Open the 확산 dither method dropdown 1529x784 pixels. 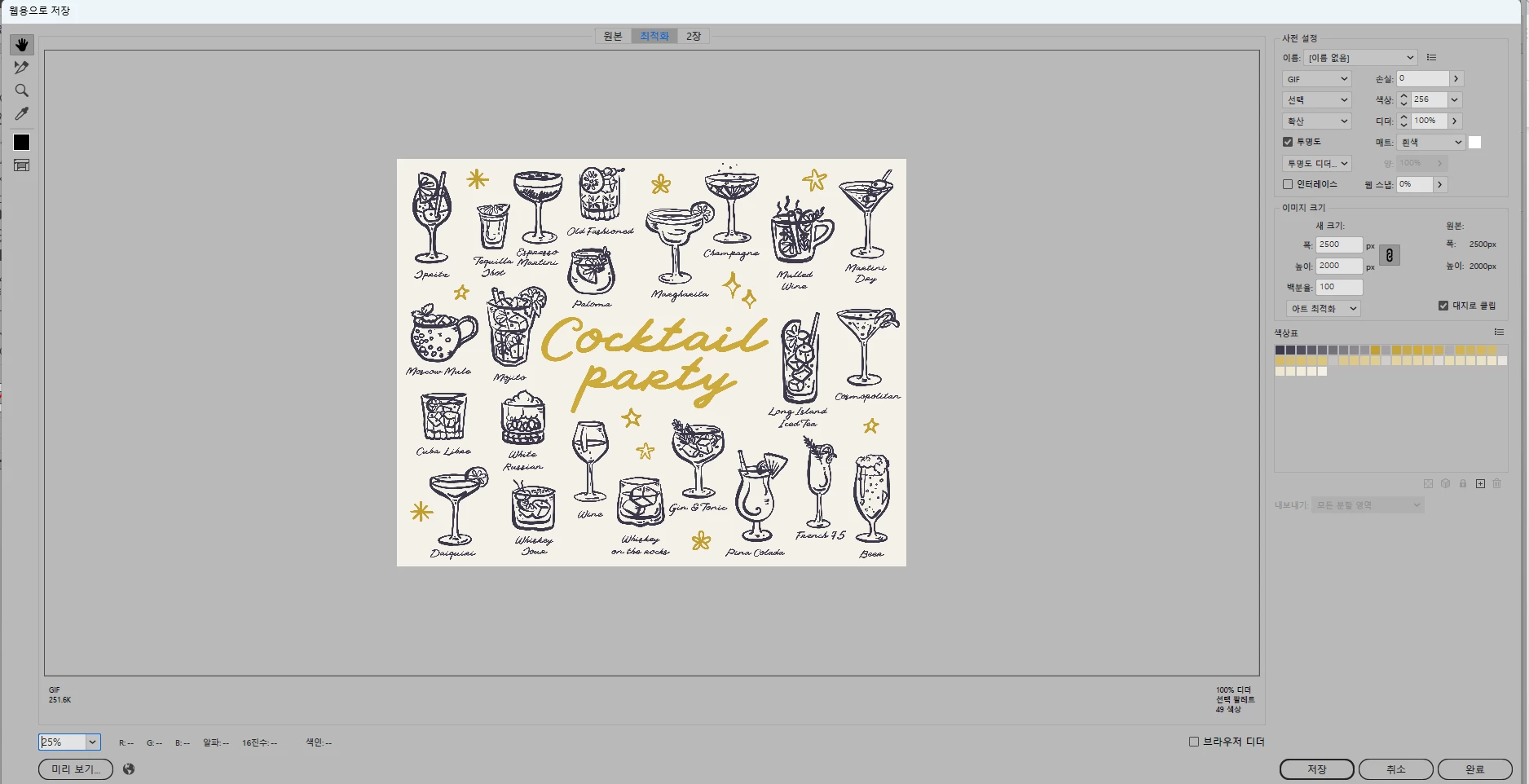tap(1317, 121)
